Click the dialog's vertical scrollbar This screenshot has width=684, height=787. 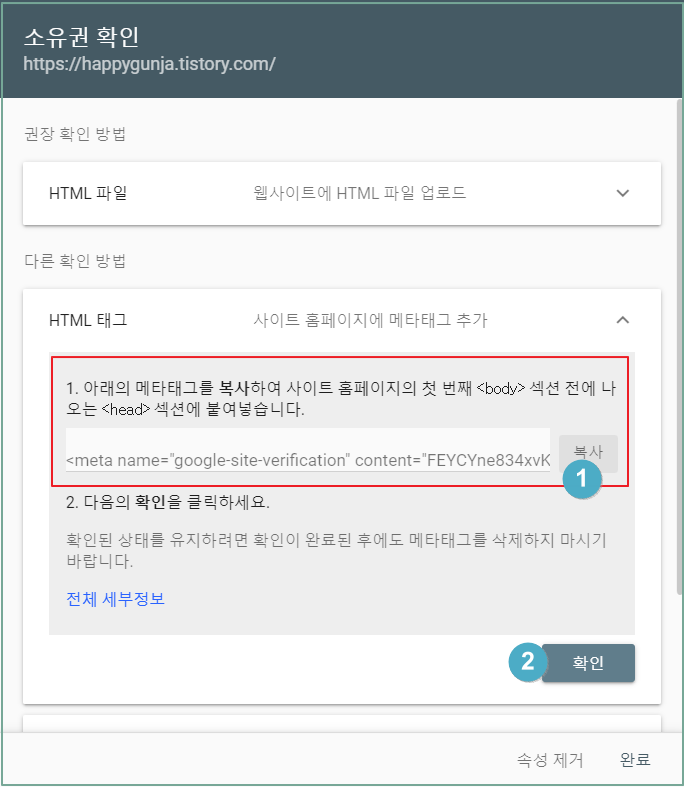click(x=679, y=347)
